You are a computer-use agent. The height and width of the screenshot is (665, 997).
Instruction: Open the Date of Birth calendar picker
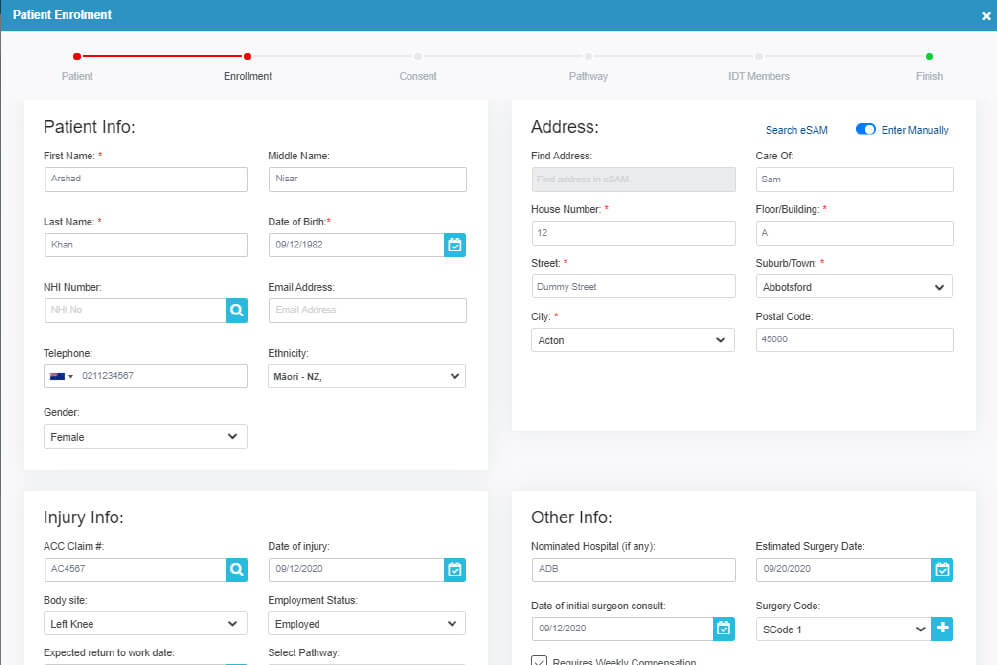pyautogui.click(x=455, y=245)
